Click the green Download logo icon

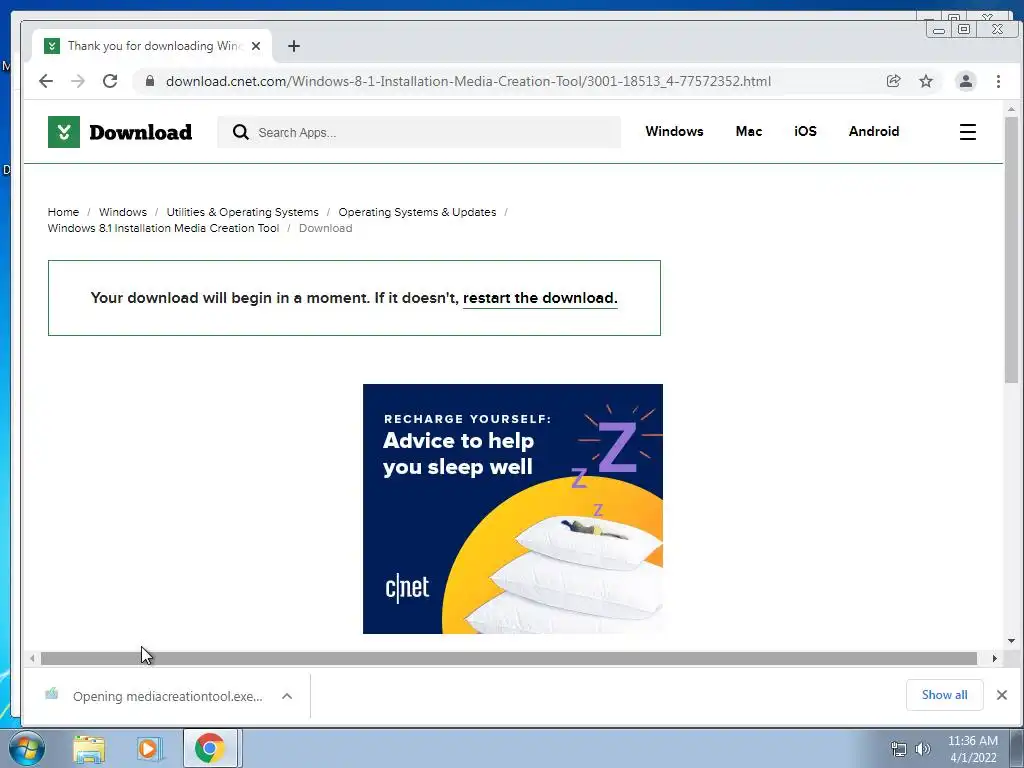coord(64,132)
